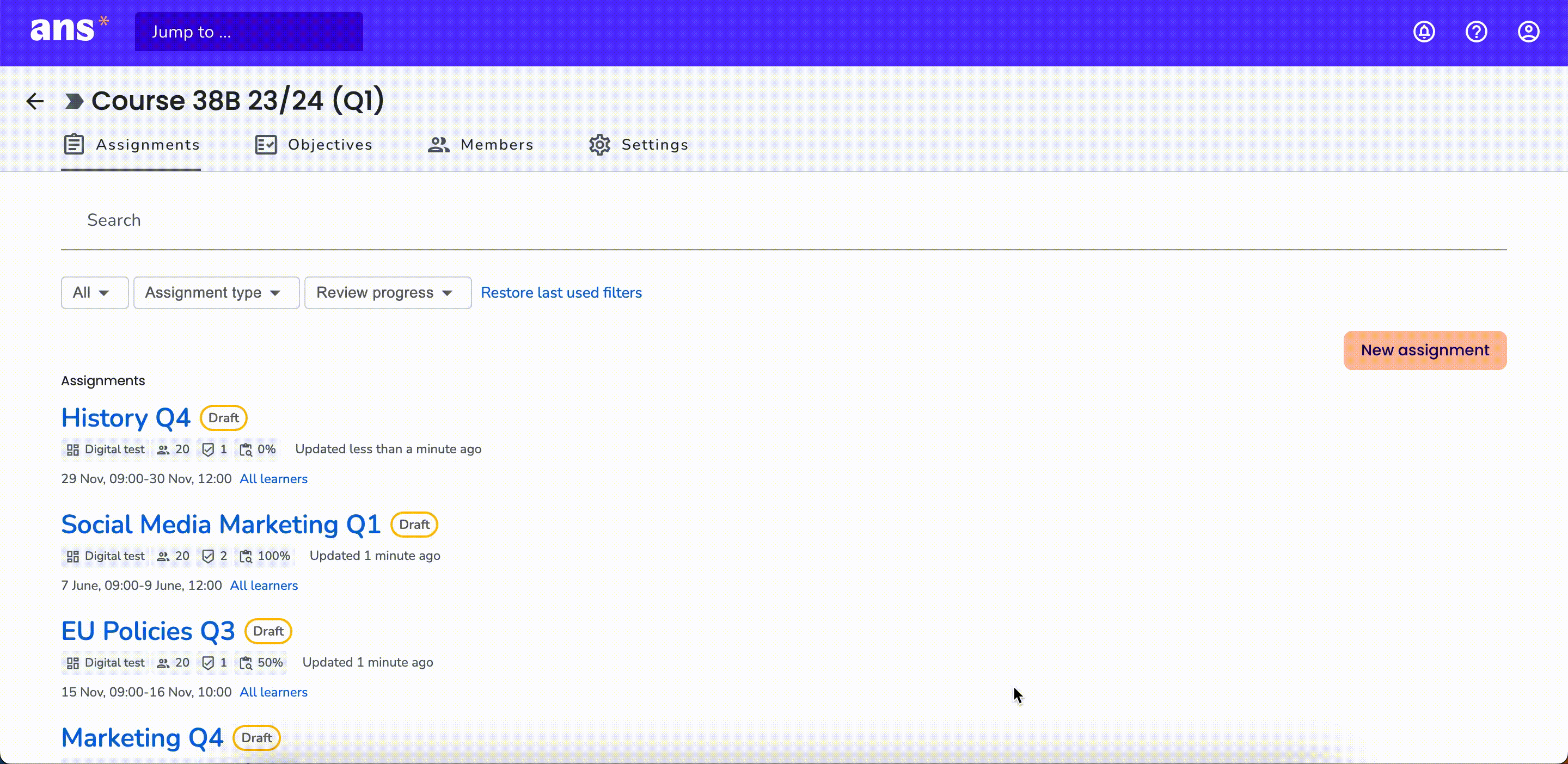Click Social Media Marketing Q1 shield check icon
Image resolution: width=1568 pixels, height=764 pixels.
208,556
